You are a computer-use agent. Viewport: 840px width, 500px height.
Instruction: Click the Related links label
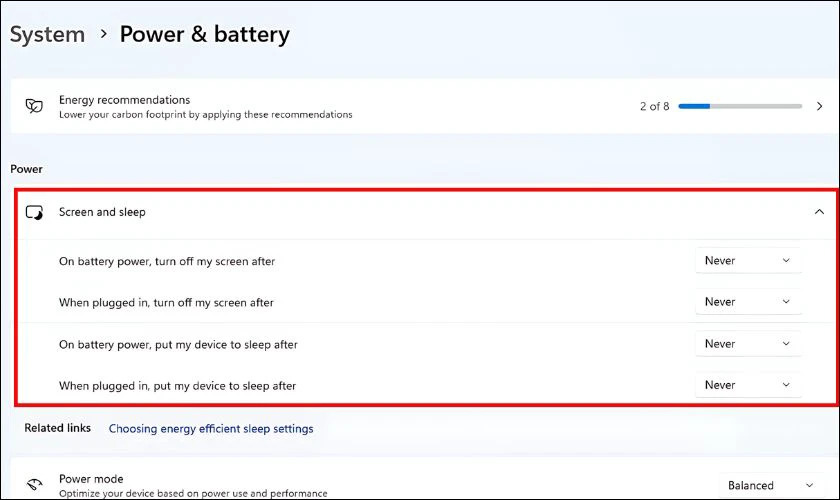[58, 428]
